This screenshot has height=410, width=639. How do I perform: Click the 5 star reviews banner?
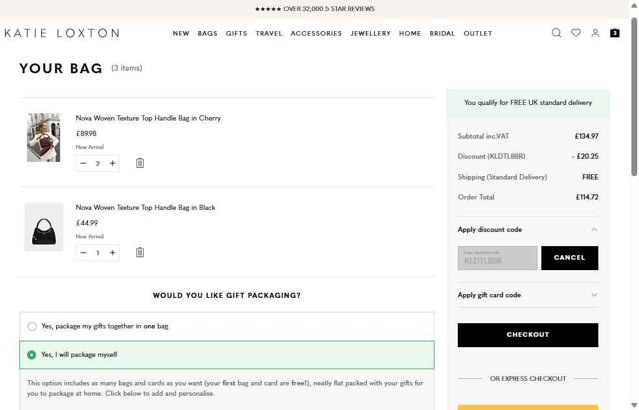315,9
